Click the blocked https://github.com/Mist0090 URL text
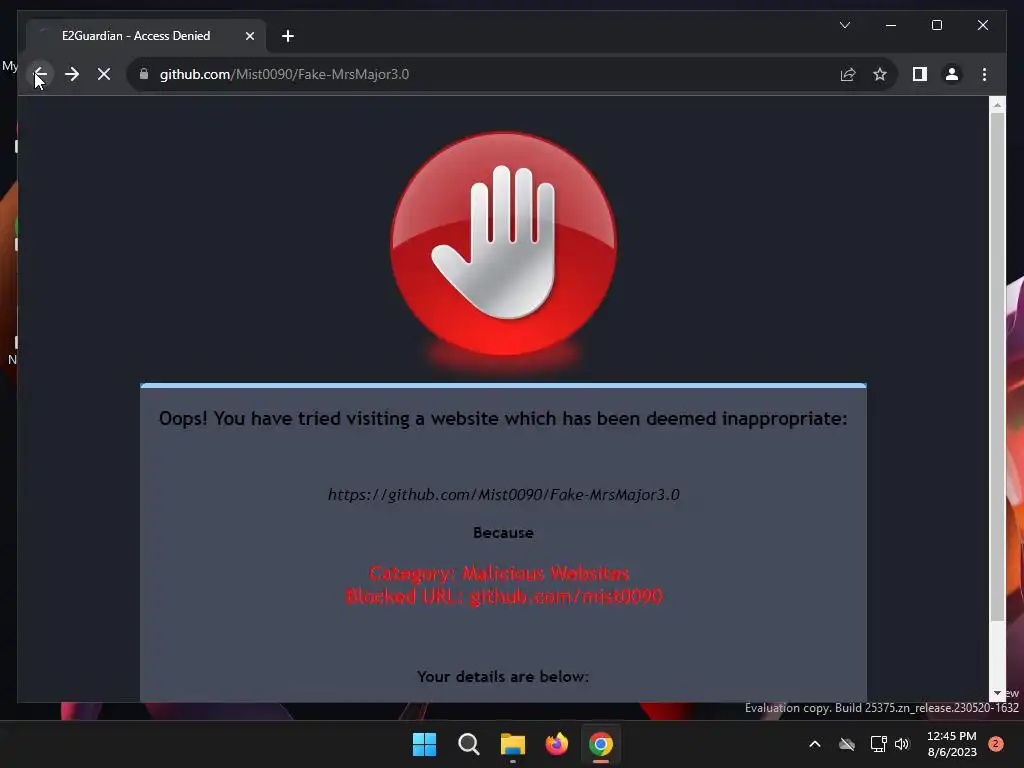 tap(504, 494)
